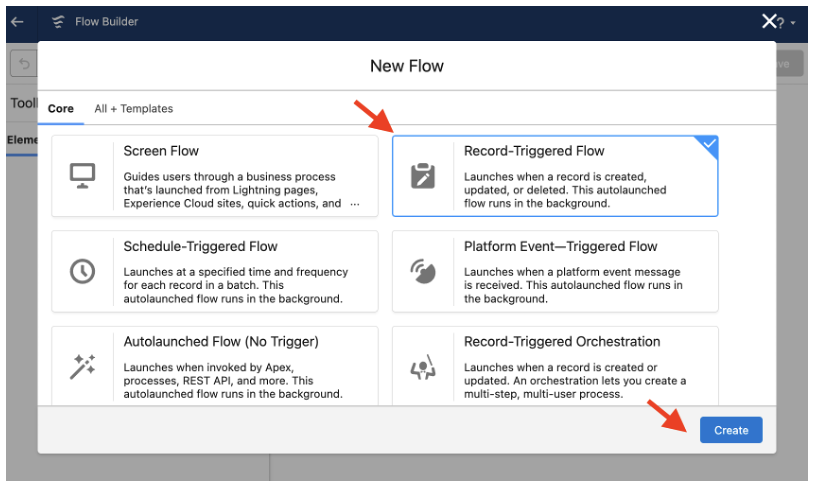Click the undo button behind the dialog
The width and height of the screenshot is (816, 488).
coord(24,64)
